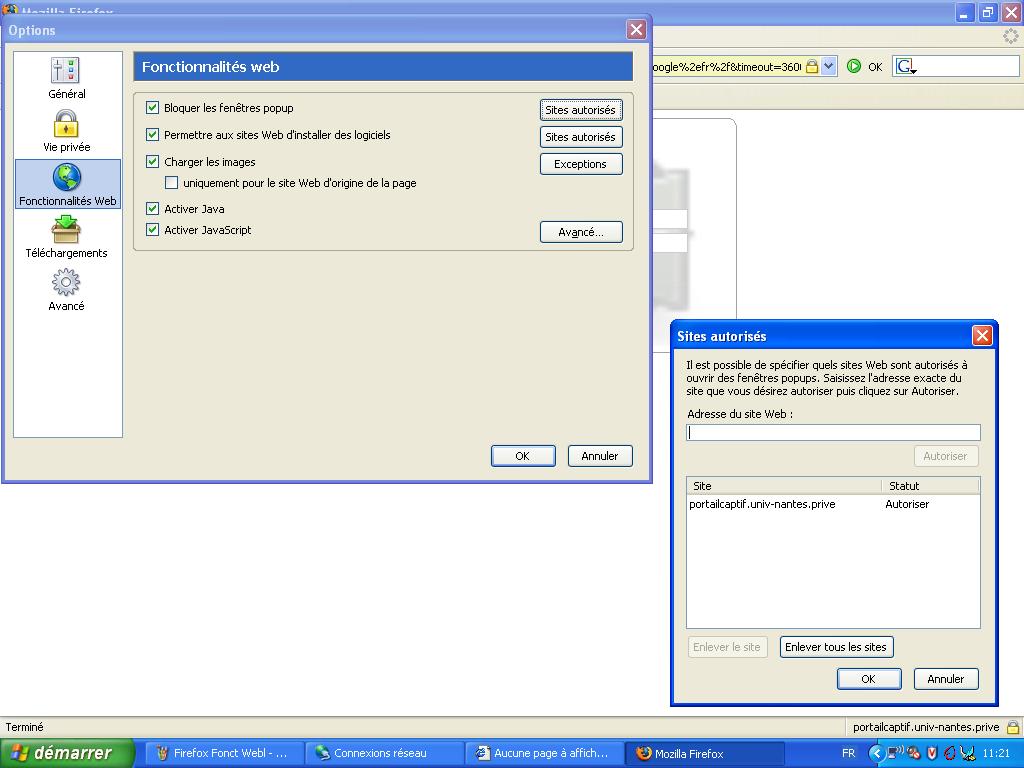Open the Téléchargements options panel
This screenshot has width=1024, height=768.
coord(66,237)
